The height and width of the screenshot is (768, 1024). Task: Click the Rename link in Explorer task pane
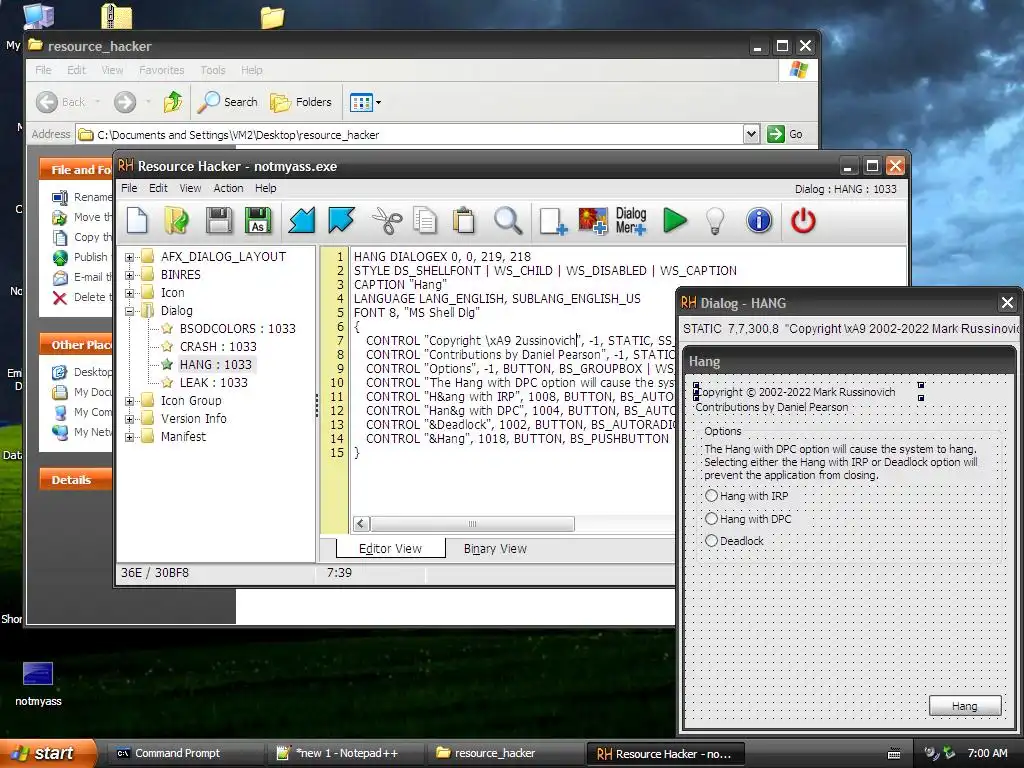click(x=82, y=197)
